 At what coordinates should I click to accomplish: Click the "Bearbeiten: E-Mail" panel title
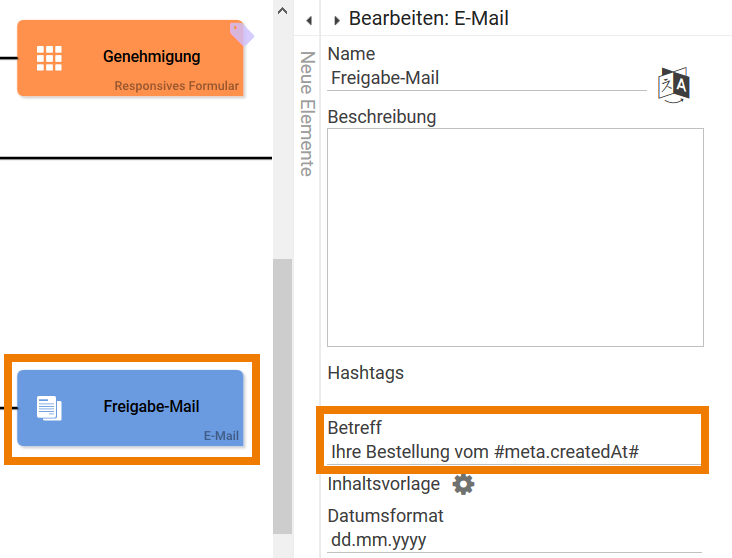(x=429, y=17)
